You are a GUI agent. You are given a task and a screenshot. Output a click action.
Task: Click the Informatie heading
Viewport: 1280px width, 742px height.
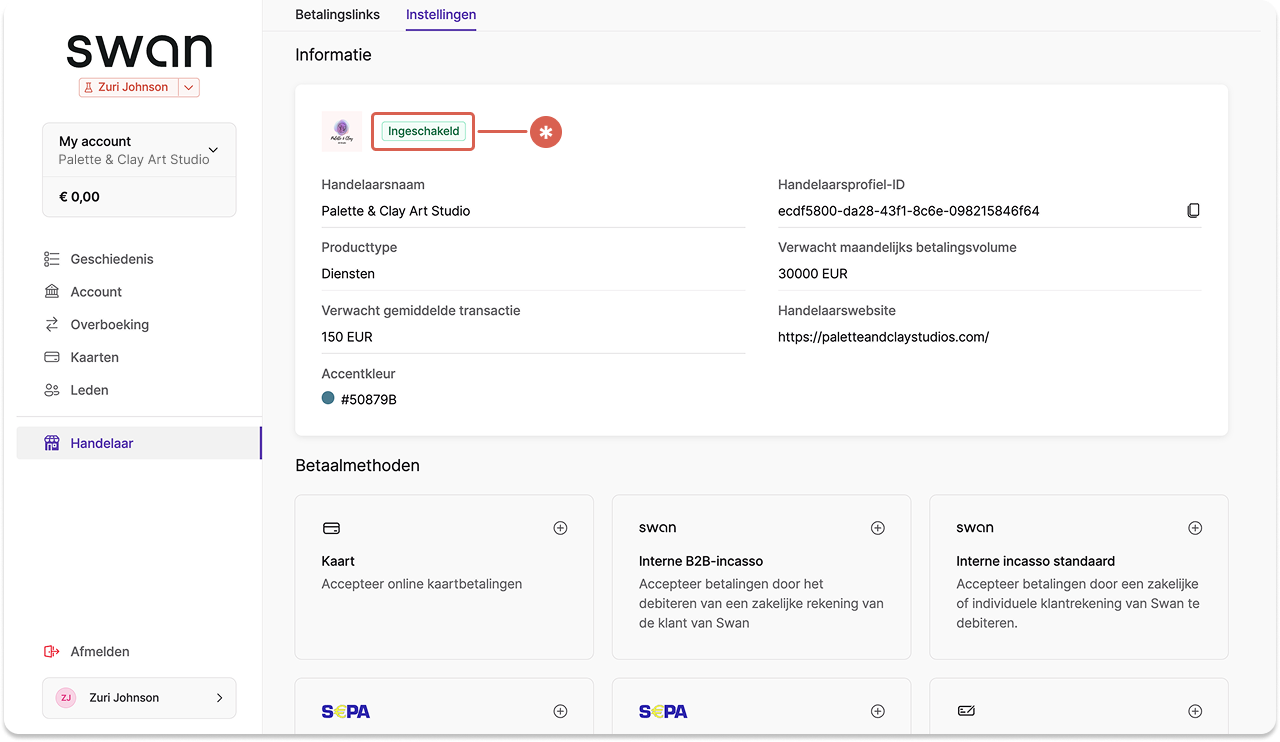334,55
